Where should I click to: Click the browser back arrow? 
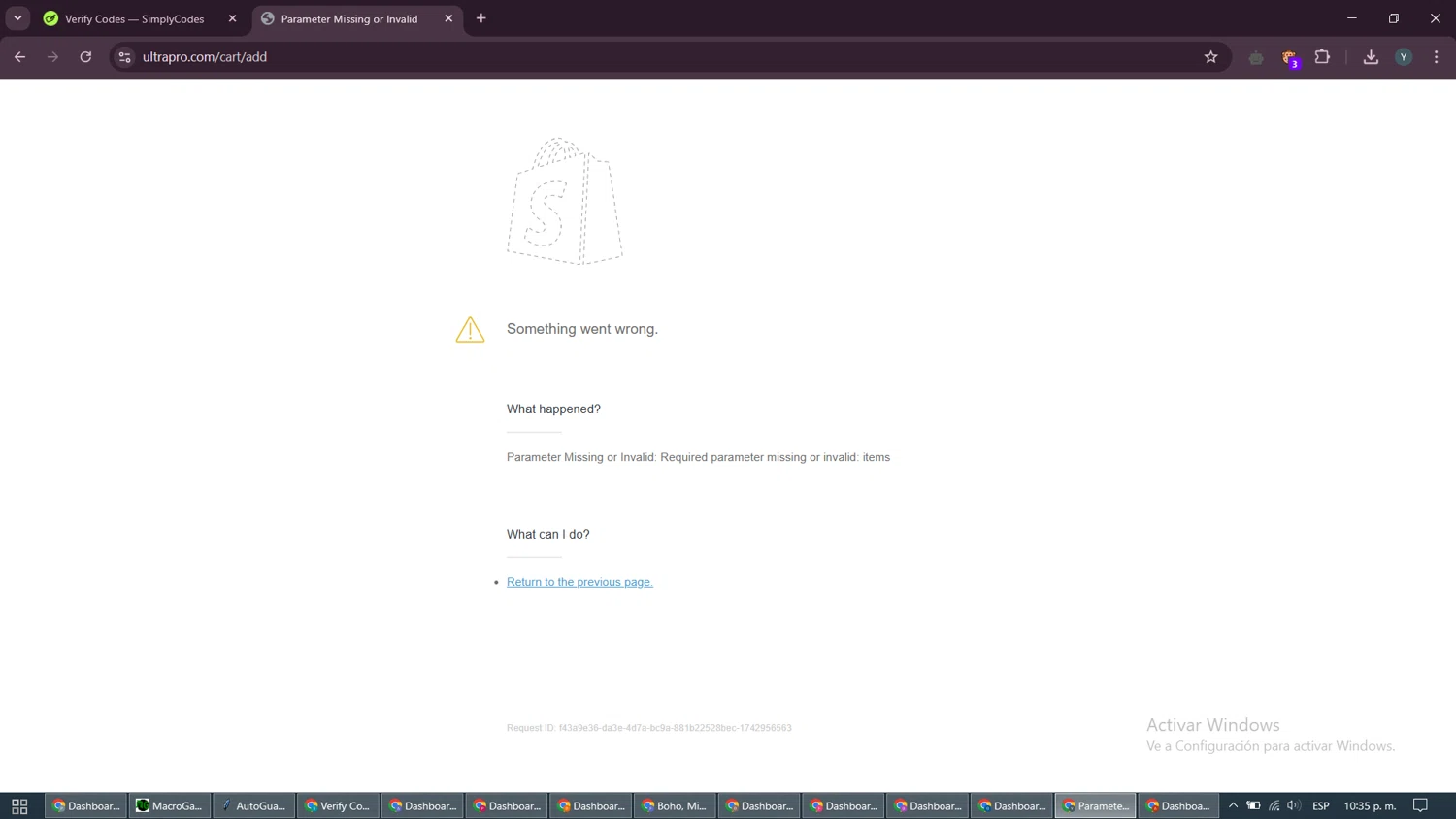pyautogui.click(x=19, y=57)
